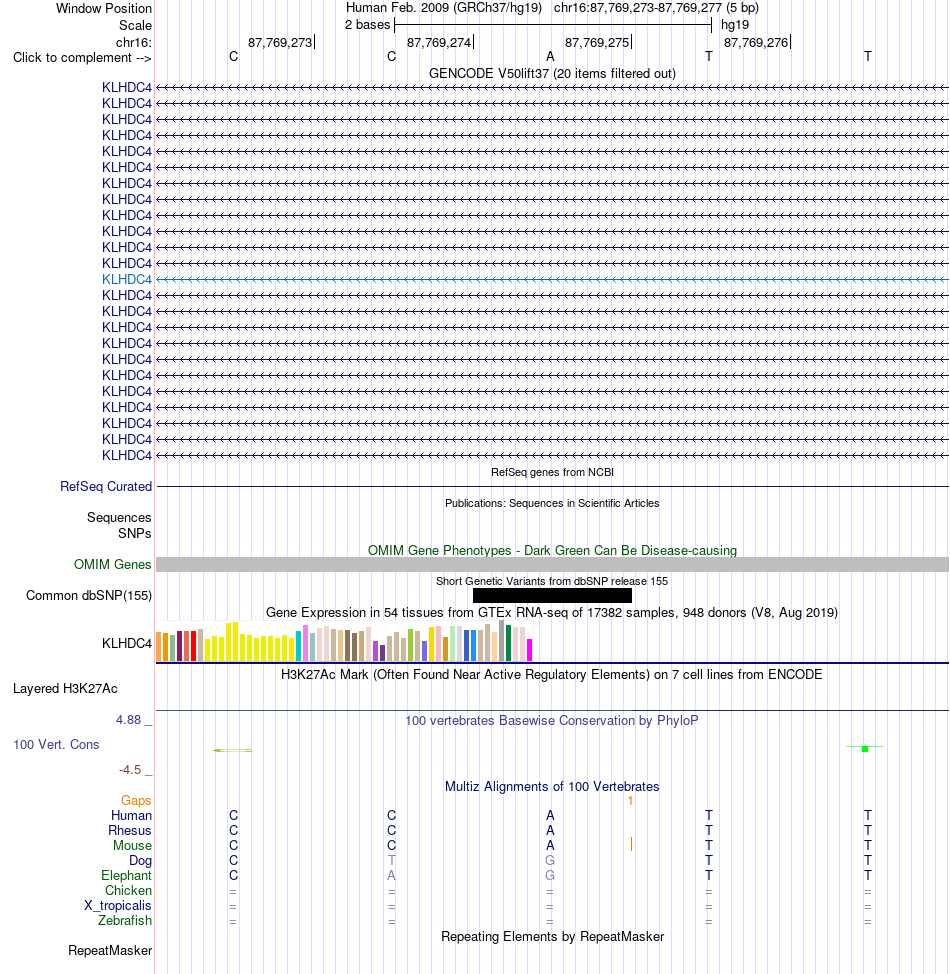Click the "RepeatMasker" track label
Screen dimensions: 950x974
(110, 951)
